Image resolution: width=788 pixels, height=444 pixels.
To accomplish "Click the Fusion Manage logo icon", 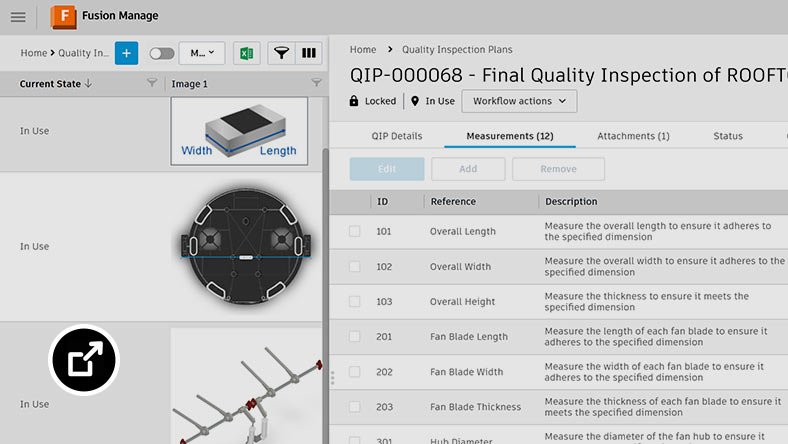I will (63, 17).
